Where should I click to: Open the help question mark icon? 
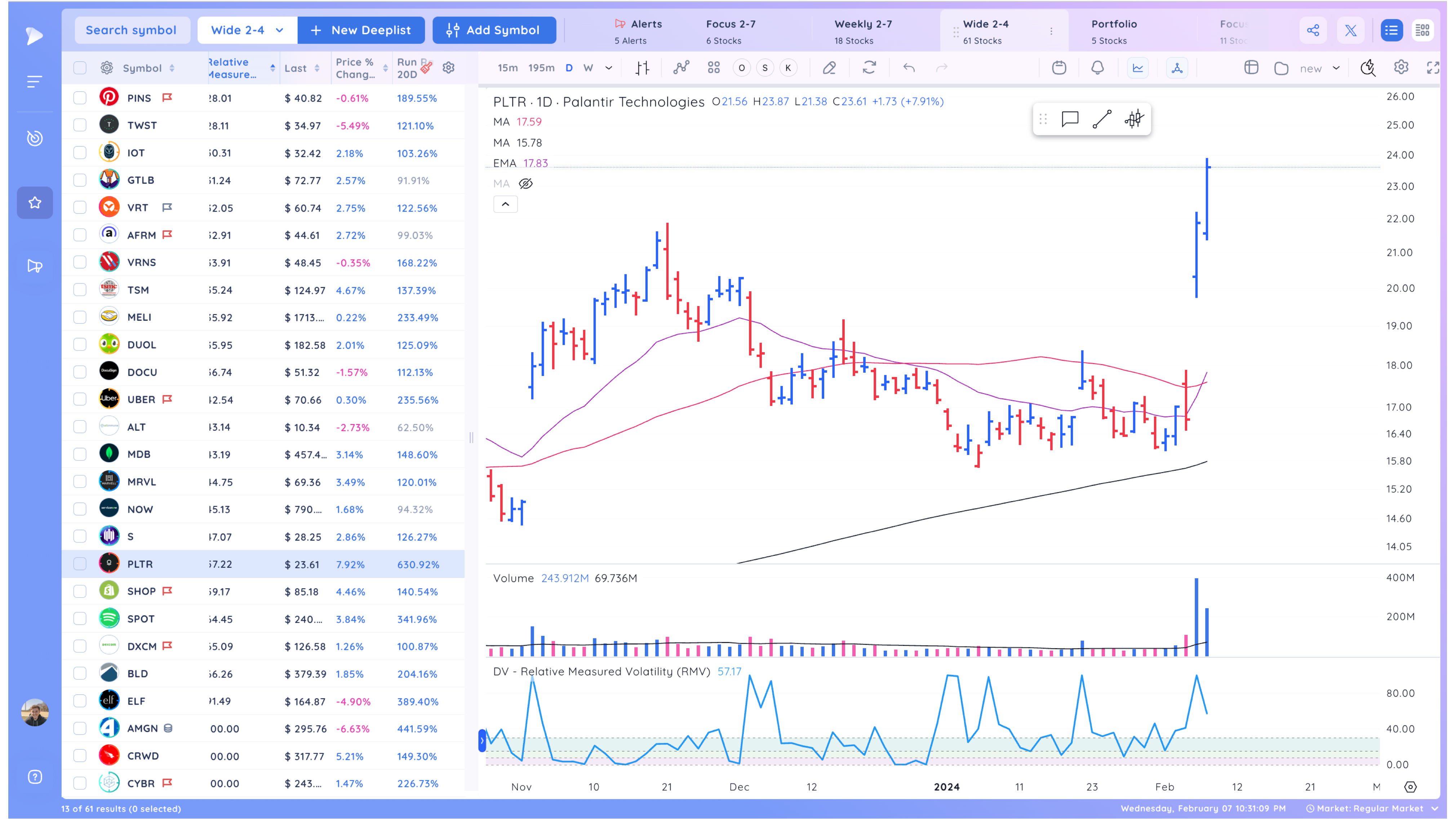[x=35, y=776]
